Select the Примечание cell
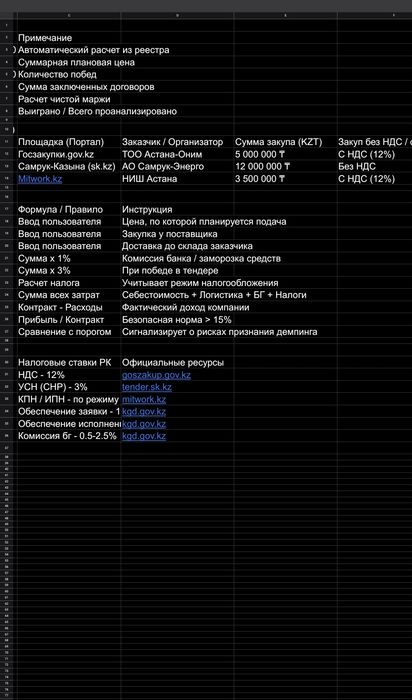This screenshot has height=700, width=412. click(45, 38)
